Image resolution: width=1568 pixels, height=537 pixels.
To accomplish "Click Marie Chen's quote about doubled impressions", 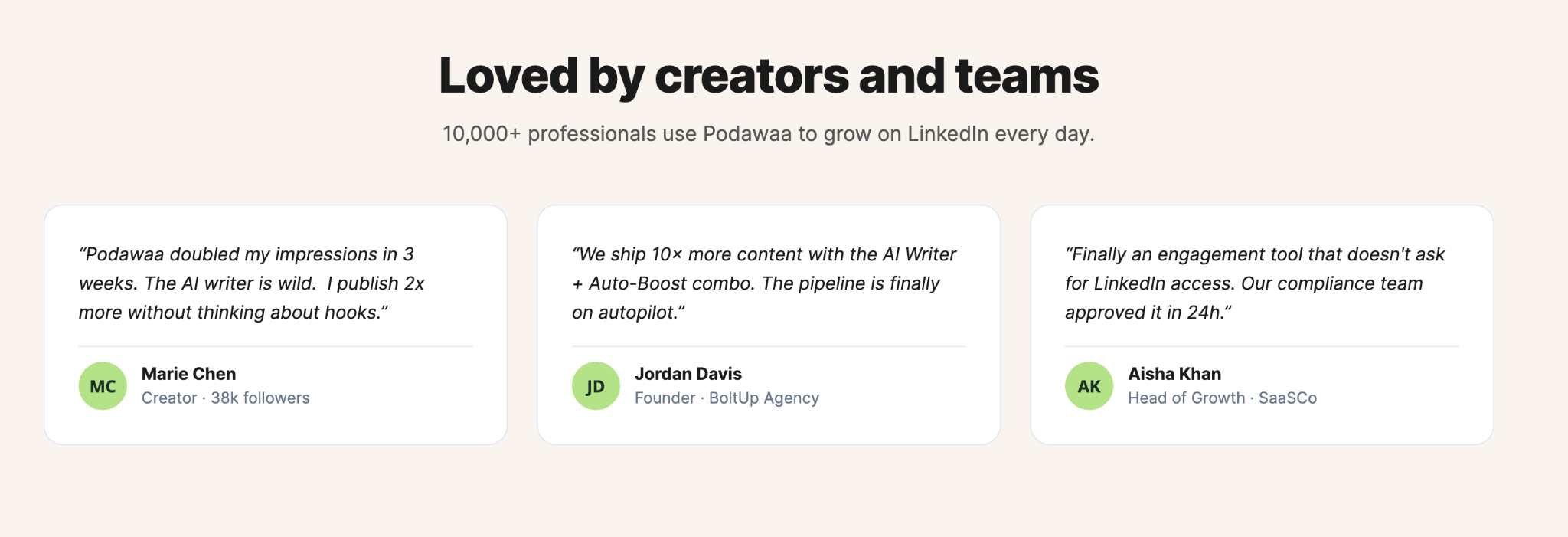I will 252,283.
